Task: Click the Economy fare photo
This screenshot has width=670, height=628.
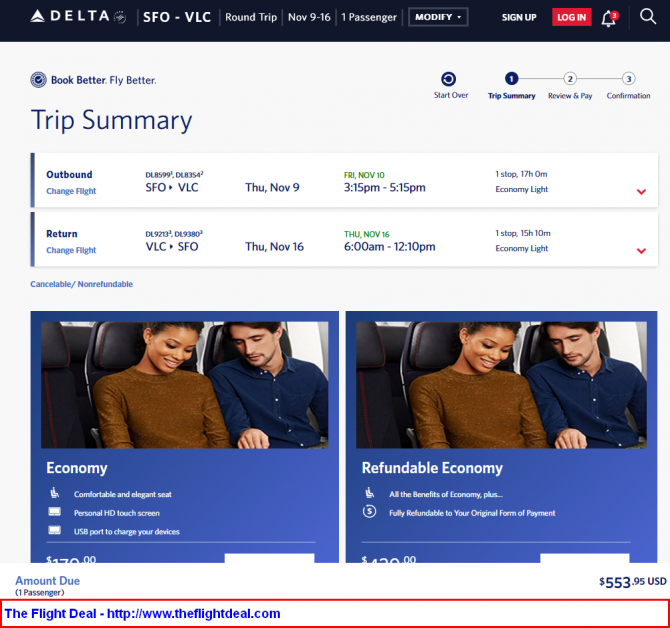Action: (185, 385)
